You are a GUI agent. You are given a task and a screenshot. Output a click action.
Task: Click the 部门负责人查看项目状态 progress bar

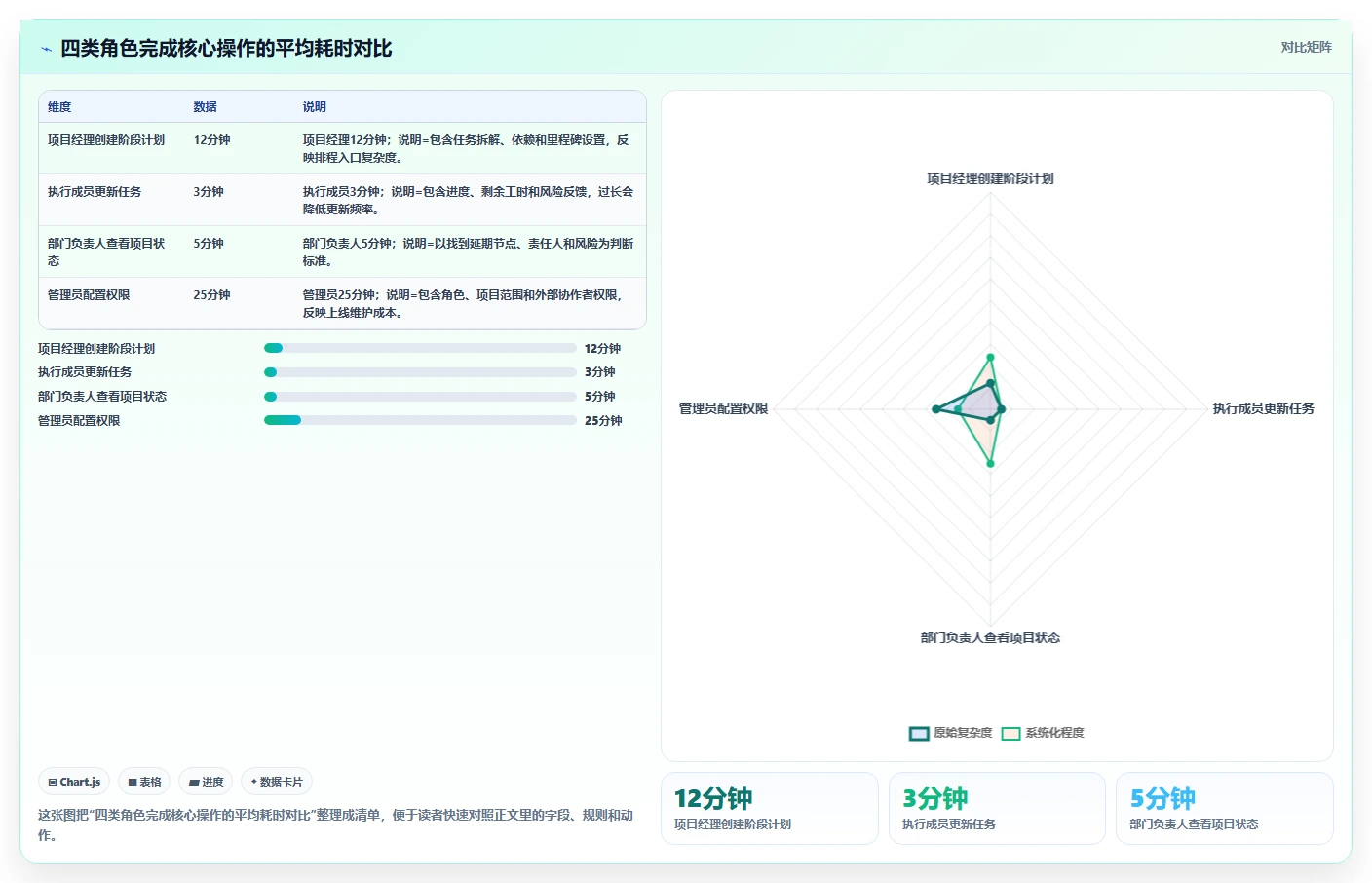click(x=420, y=397)
